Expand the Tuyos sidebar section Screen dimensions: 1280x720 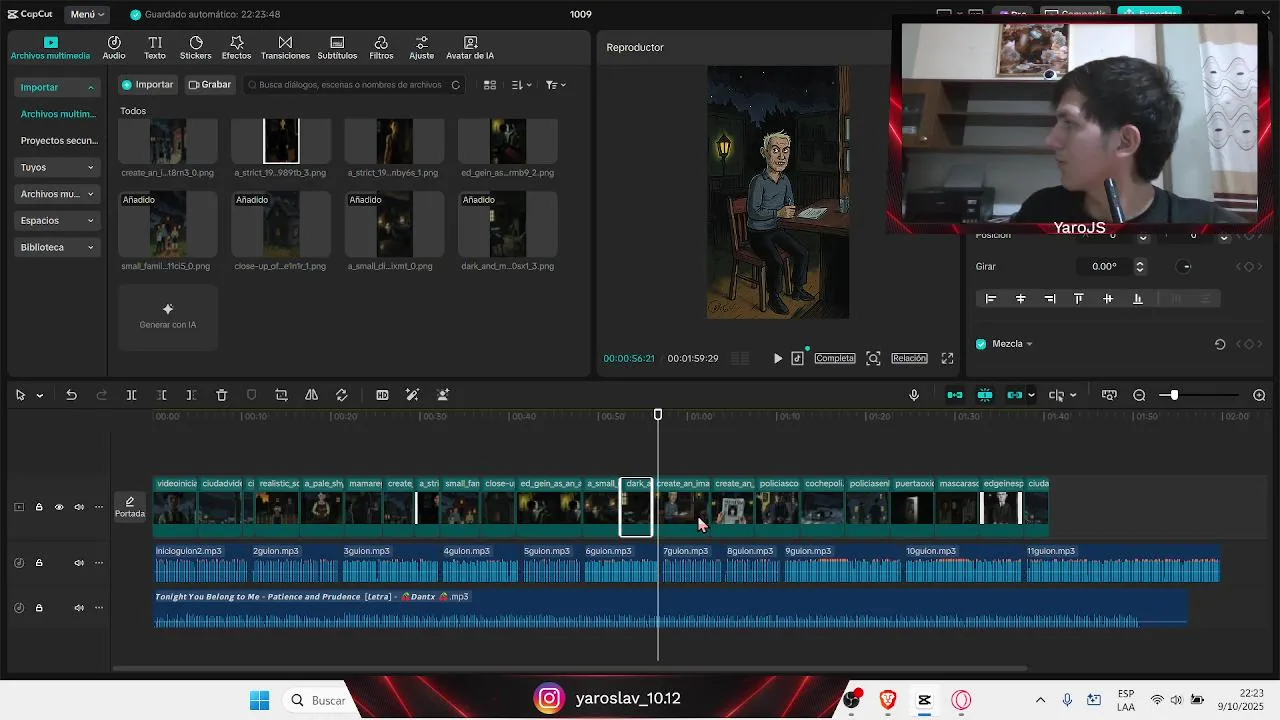tap(57, 167)
